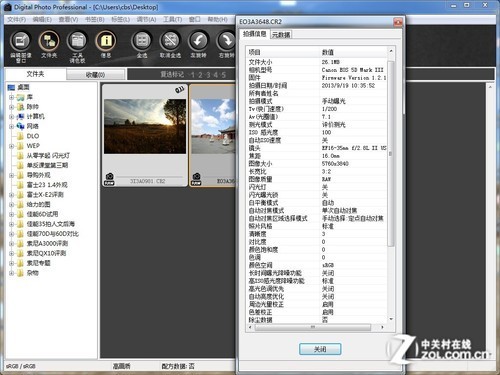Click the RAW camera icon on the selected thumbnail
Screen dimensions: 500x375
click(x=197, y=179)
